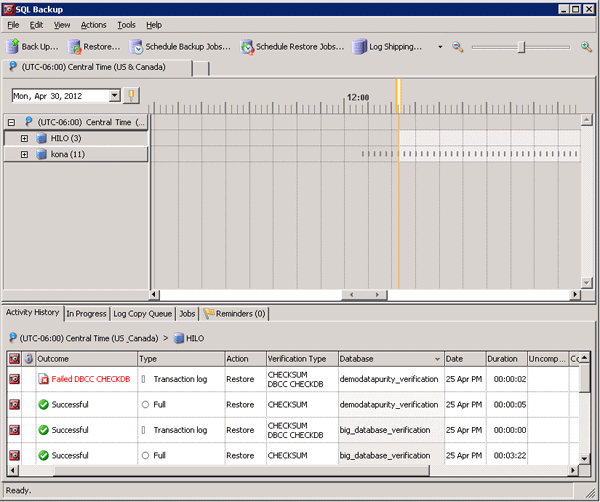Click the red icon on Failed DBCC row

(14, 379)
